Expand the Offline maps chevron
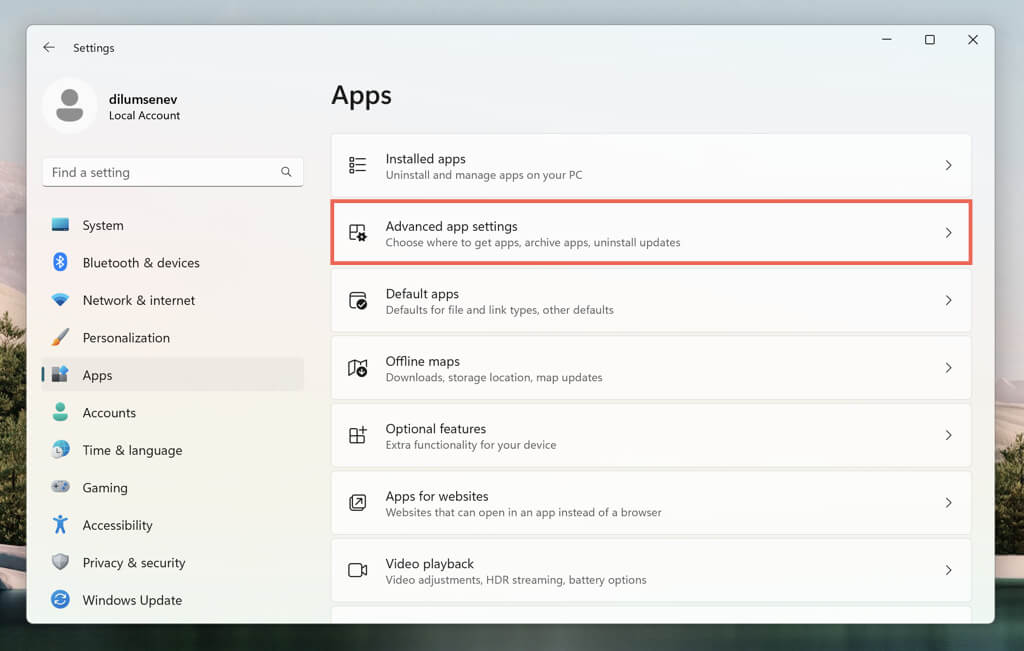This screenshot has width=1024, height=651. coord(948,368)
